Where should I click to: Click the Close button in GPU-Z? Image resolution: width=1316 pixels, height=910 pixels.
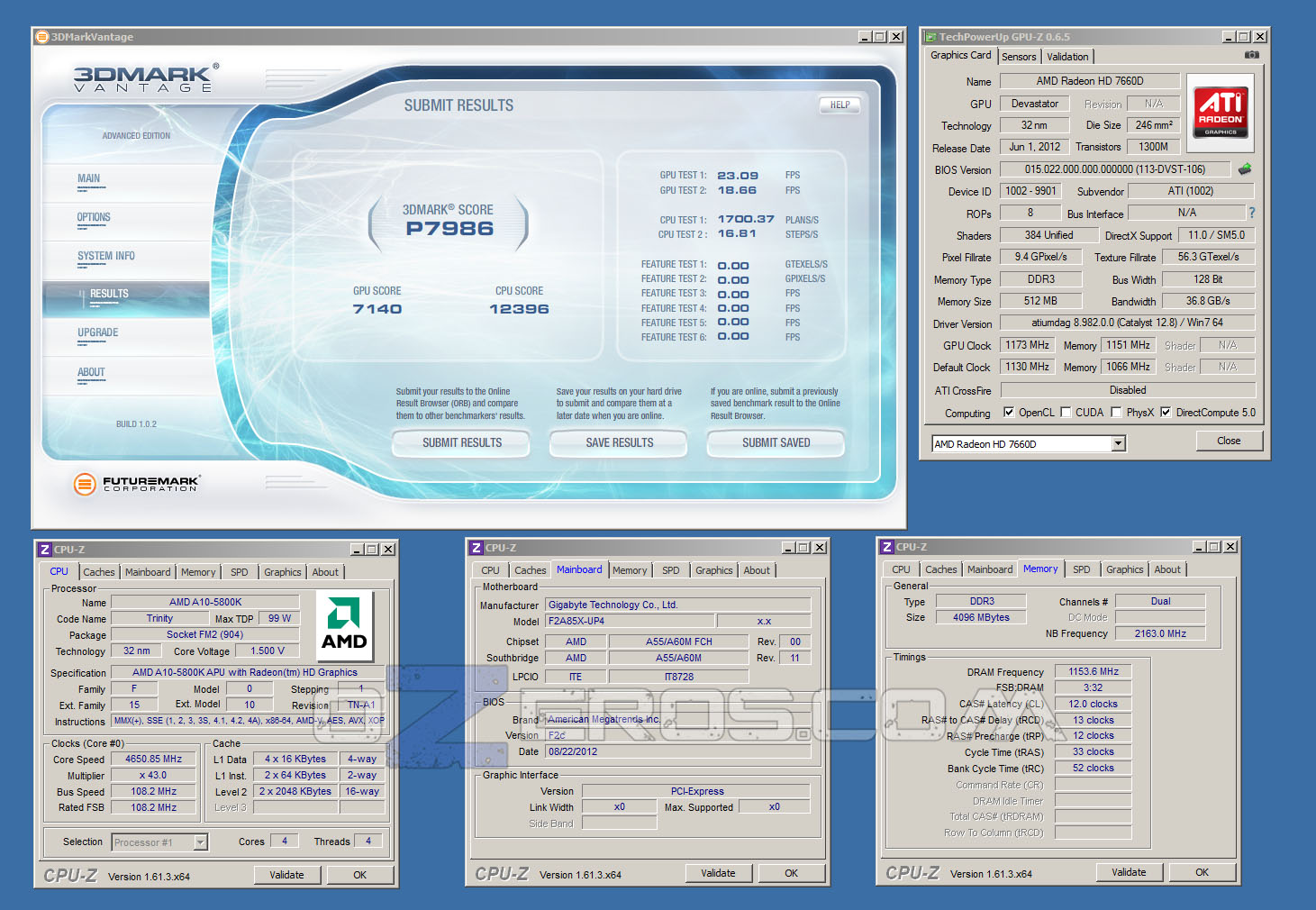(x=1229, y=441)
